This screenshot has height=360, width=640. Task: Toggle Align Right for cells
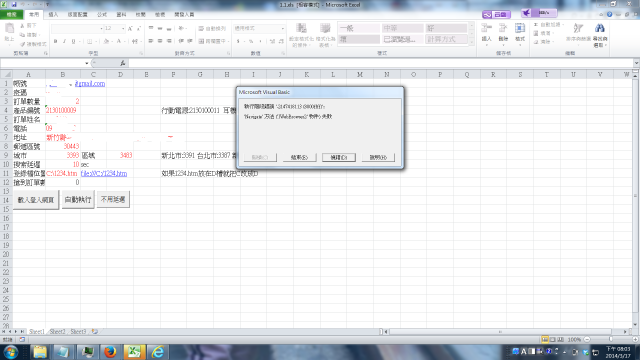click(x=169, y=41)
